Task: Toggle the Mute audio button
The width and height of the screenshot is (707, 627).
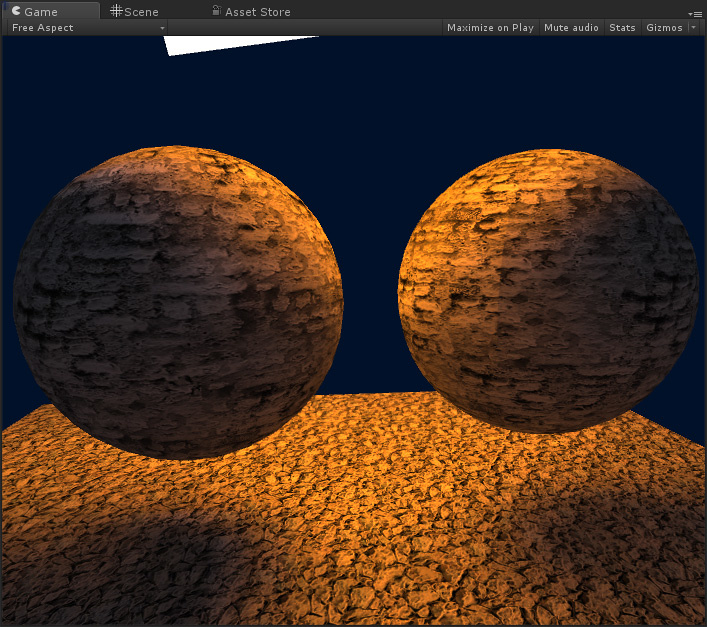Action: point(571,28)
